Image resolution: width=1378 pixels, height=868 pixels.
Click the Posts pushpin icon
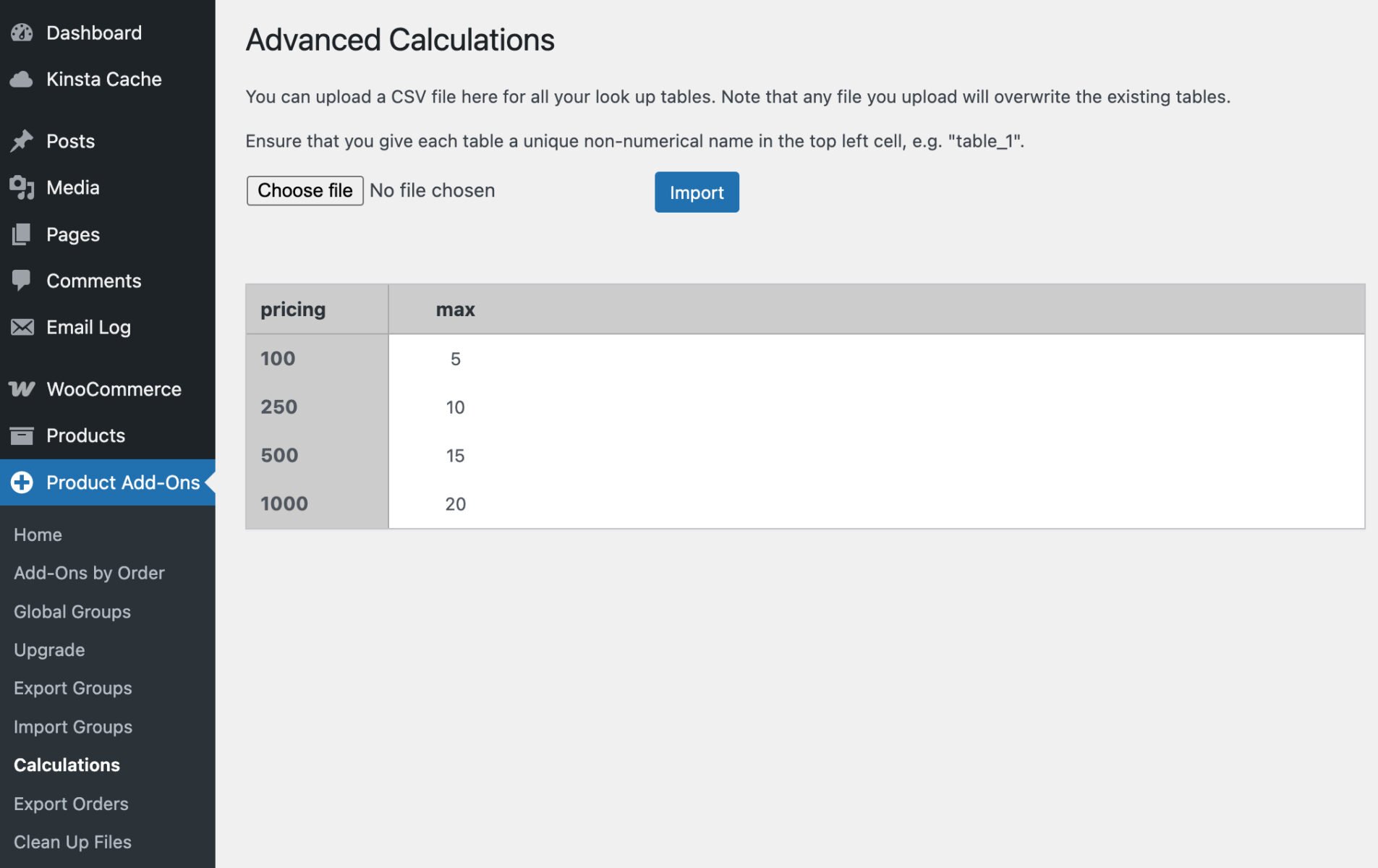tap(22, 141)
